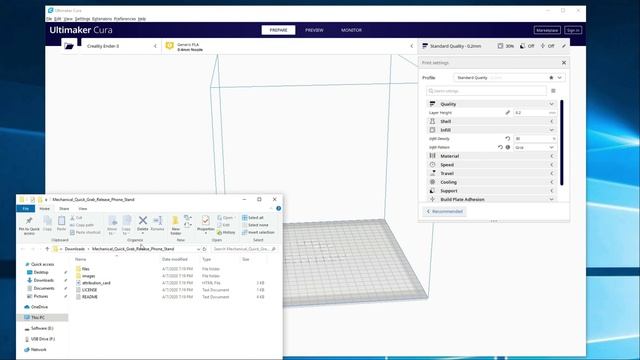This screenshot has height=360, width=640.
Task: Open Cura's Preferences menu
Action: [125, 19]
